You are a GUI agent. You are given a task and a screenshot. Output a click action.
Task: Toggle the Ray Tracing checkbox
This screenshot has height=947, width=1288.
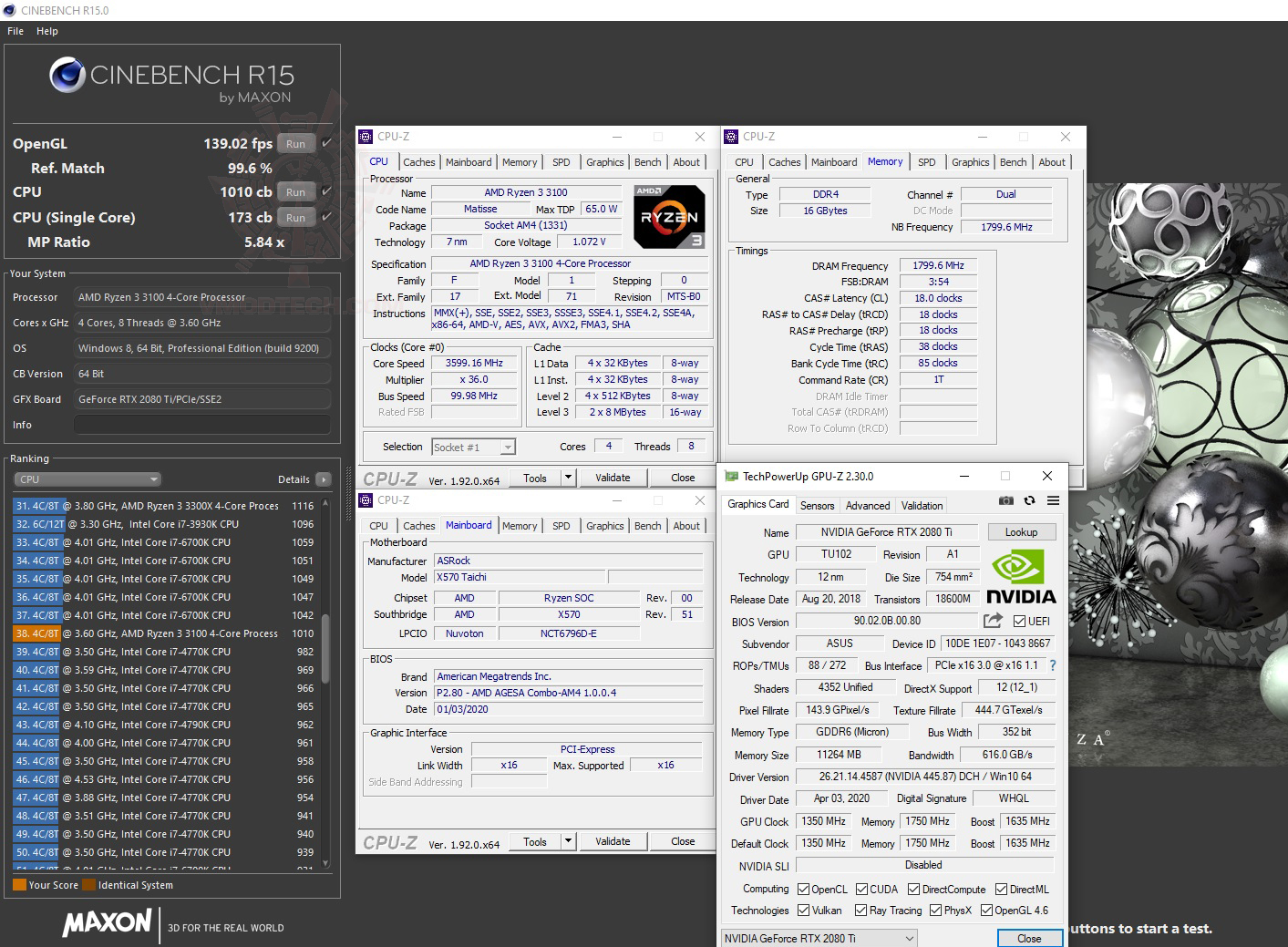coord(860,911)
